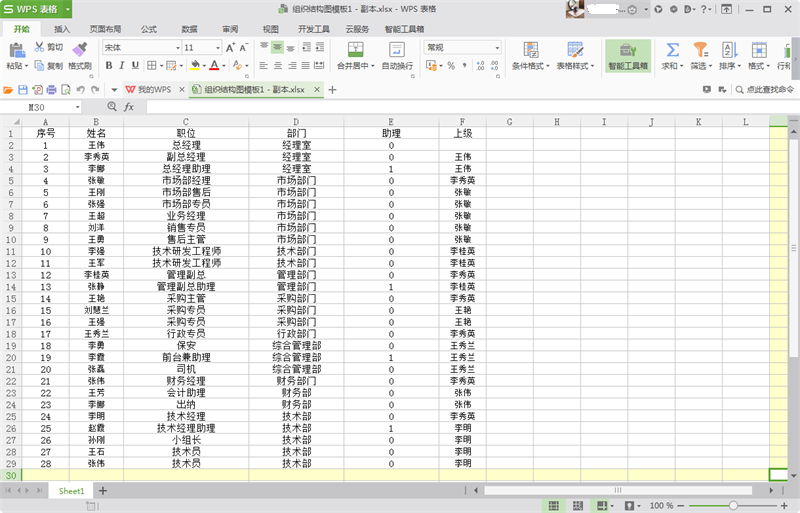Expand the fill color dropdown arrow
Screen dimensions: 800x513
point(204,66)
